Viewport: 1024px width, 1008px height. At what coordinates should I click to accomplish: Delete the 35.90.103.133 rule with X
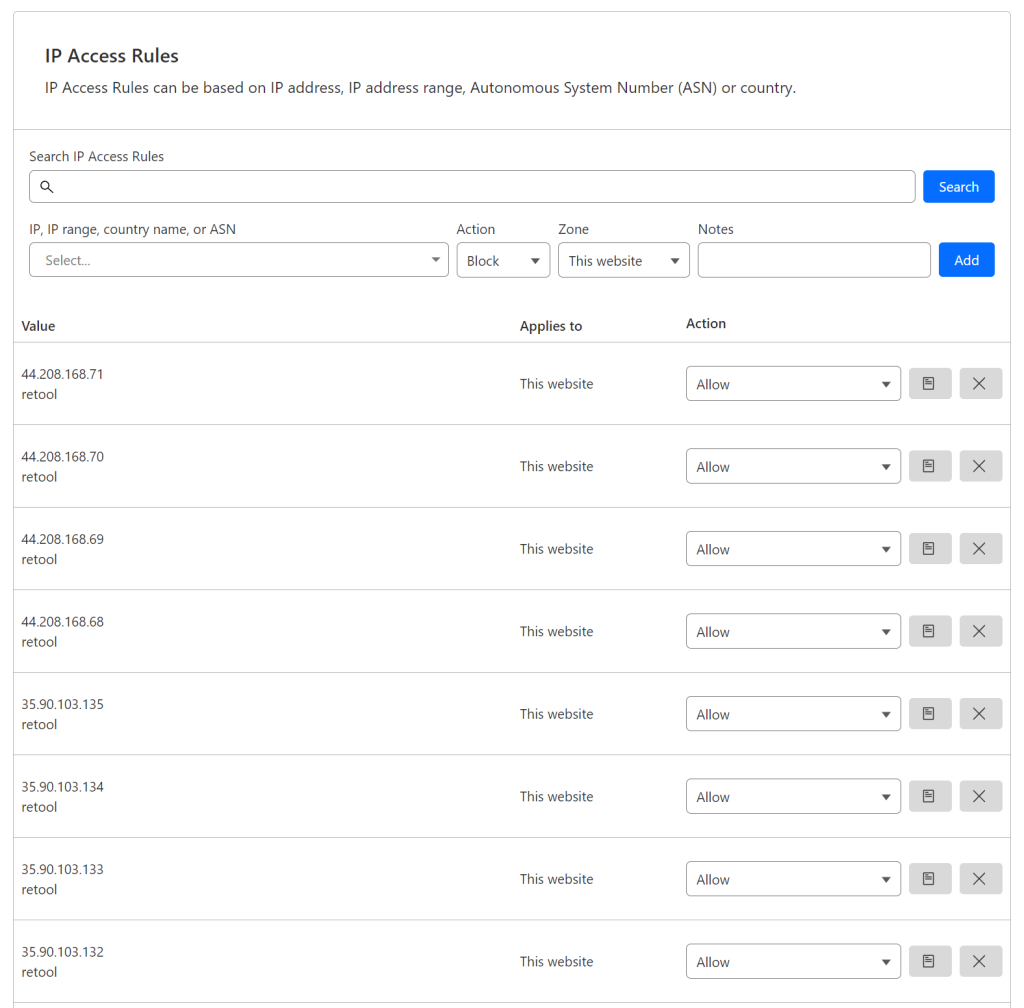(x=980, y=879)
